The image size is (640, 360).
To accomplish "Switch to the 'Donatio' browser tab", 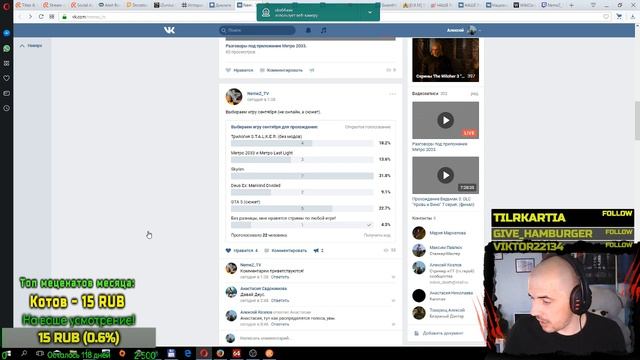I will (137, 5).
